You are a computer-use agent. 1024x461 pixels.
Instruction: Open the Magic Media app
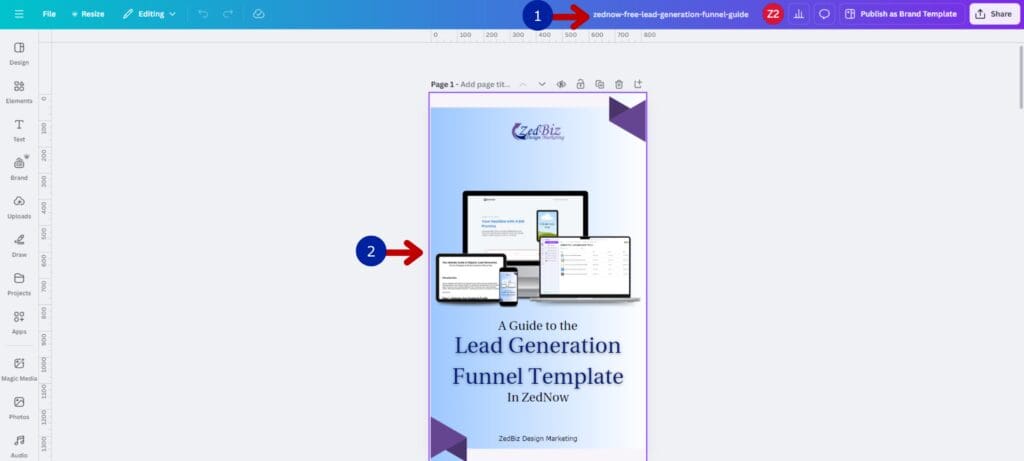[19, 370]
